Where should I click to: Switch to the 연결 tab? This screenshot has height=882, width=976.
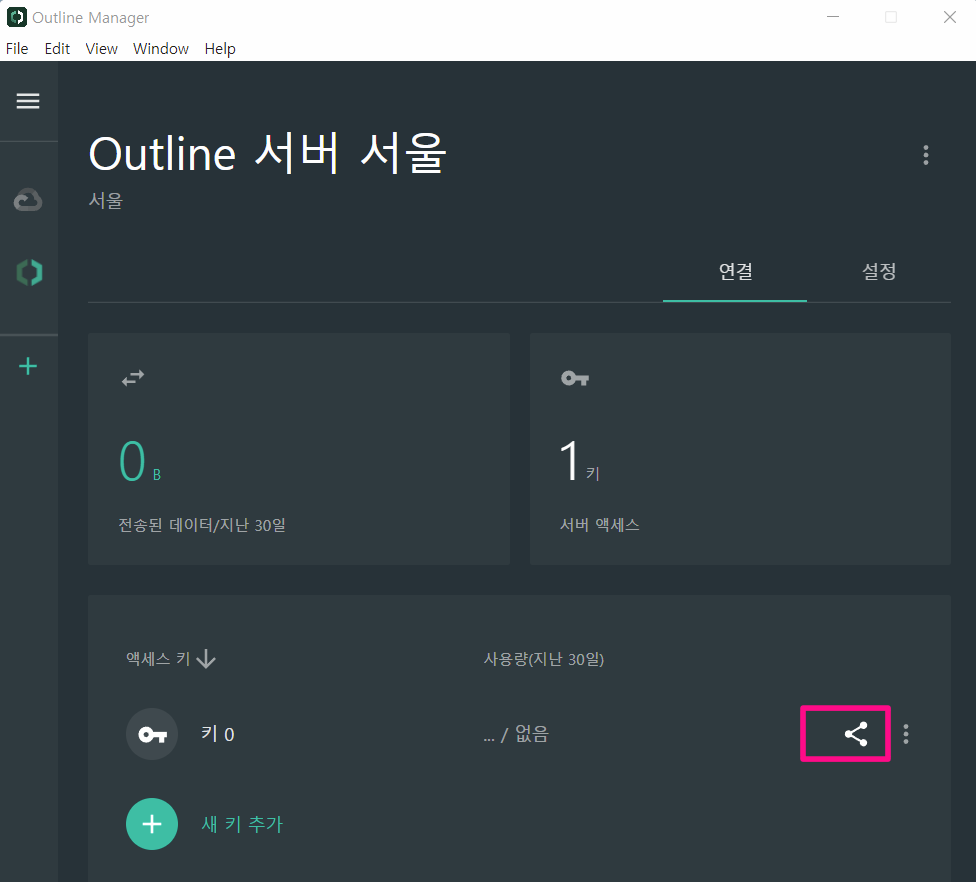pos(735,271)
